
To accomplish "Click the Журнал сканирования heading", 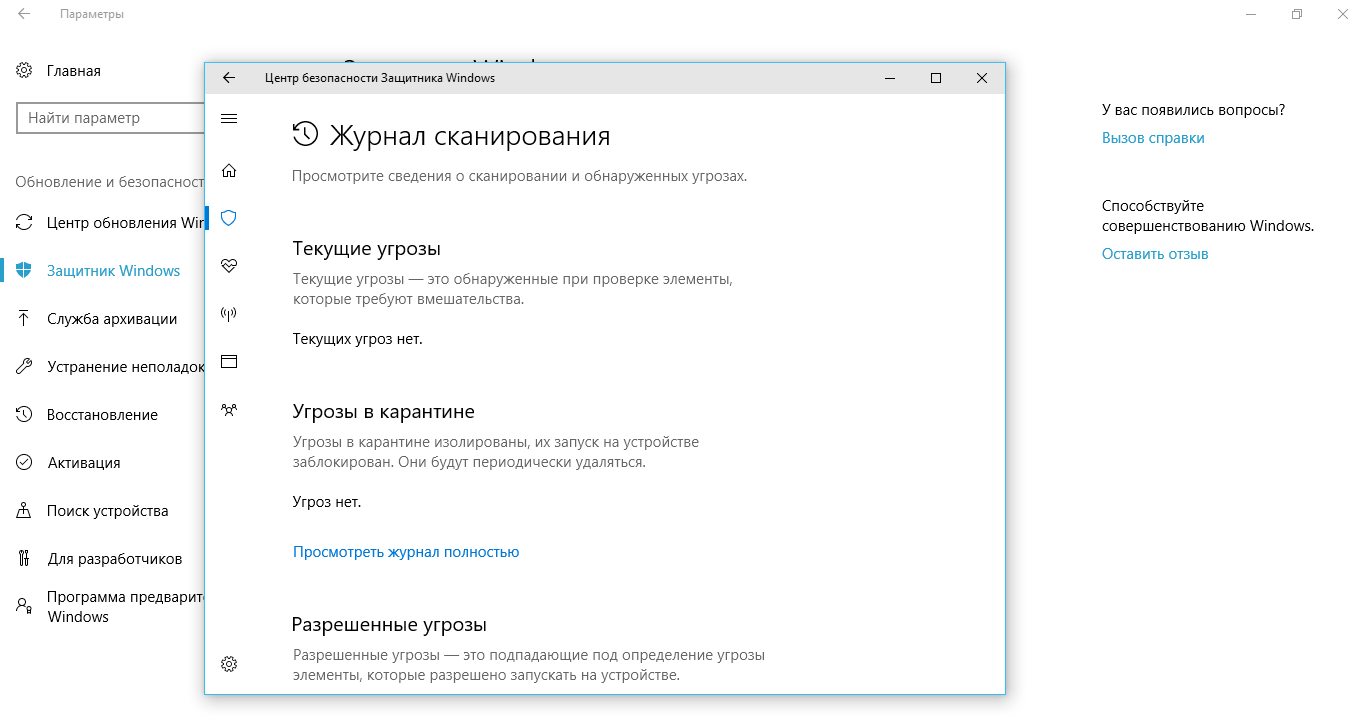I will 470,136.
